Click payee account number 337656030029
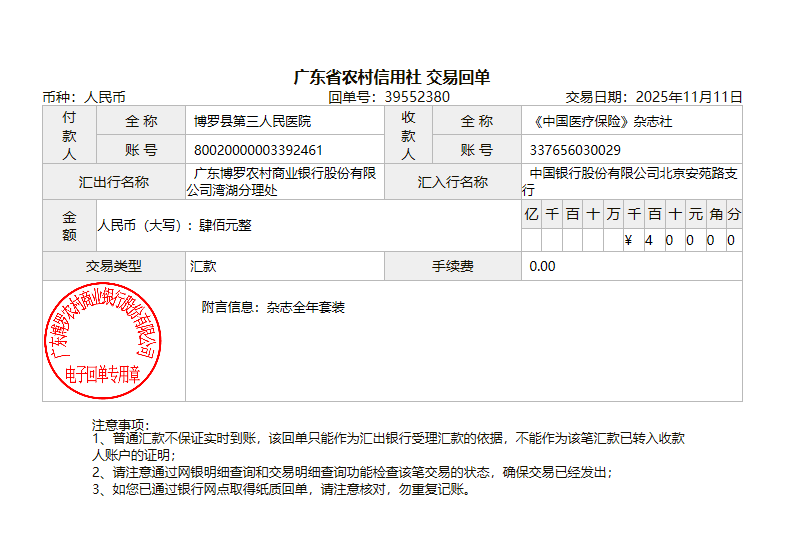The width and height of the screenshot is (802, 544). pyautogui.click(x=574, y=150)
